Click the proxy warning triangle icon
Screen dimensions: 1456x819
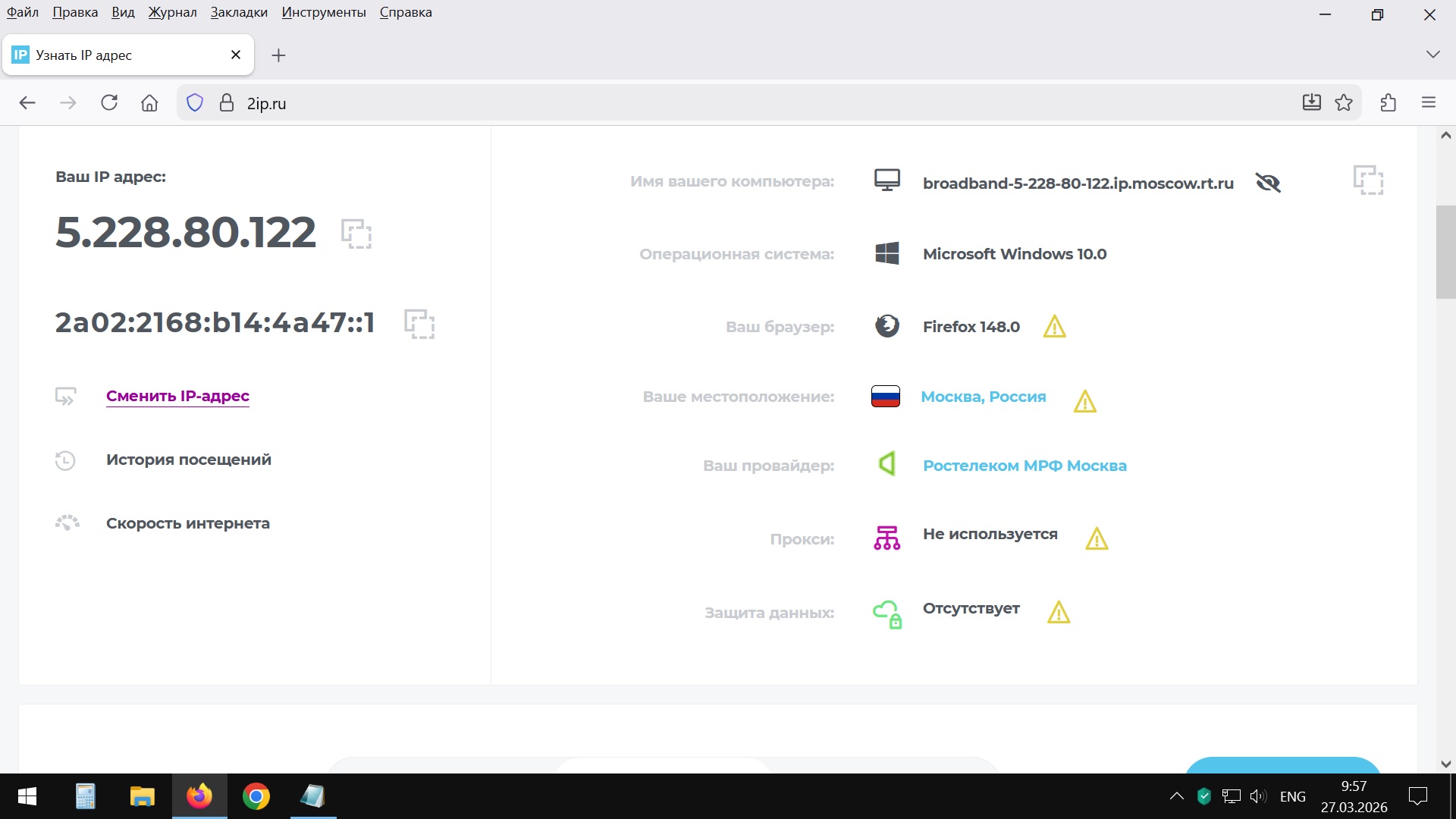pyautogui.click(x=1097, y=539)
